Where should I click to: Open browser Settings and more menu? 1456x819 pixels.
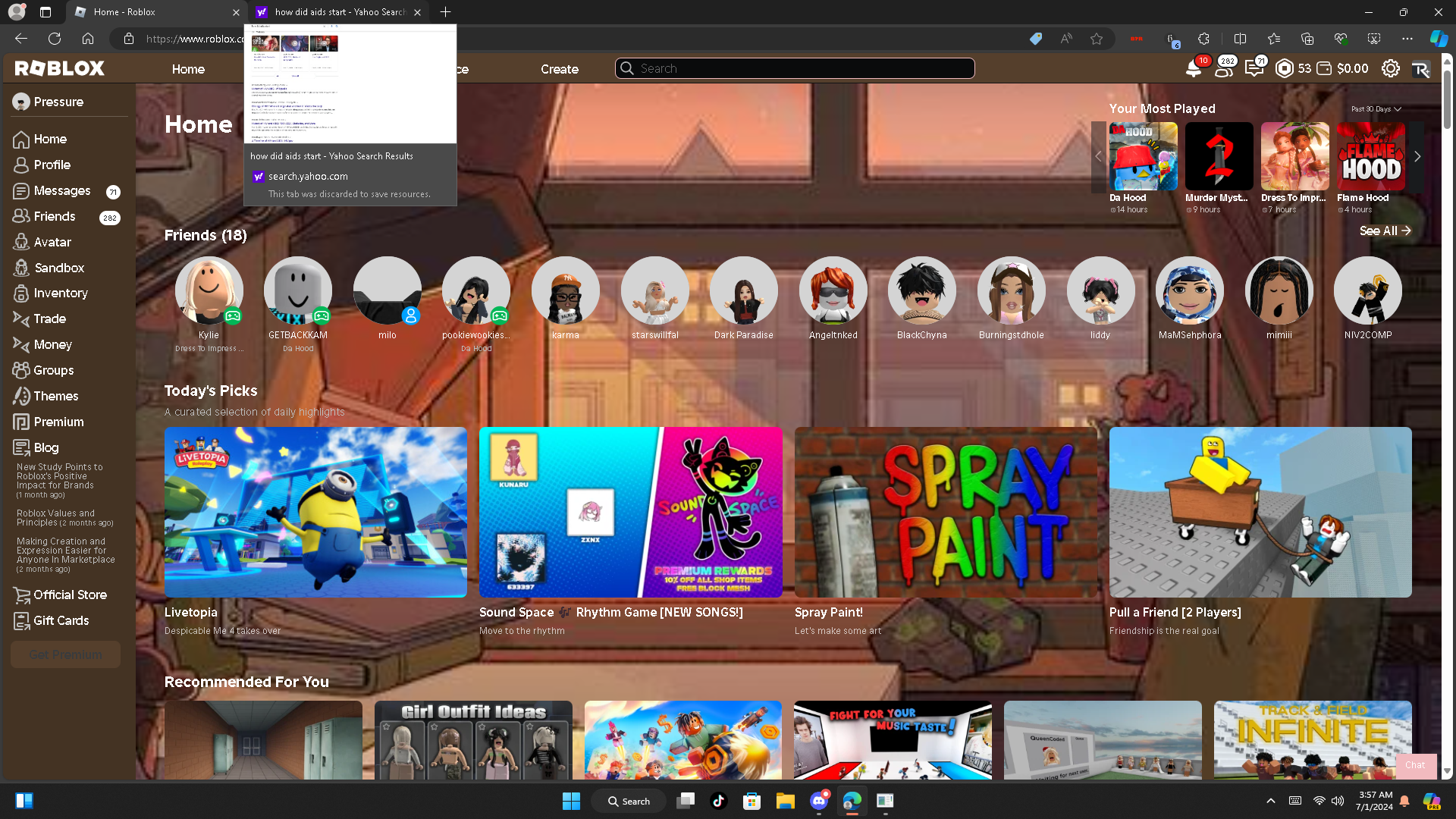1407,39
